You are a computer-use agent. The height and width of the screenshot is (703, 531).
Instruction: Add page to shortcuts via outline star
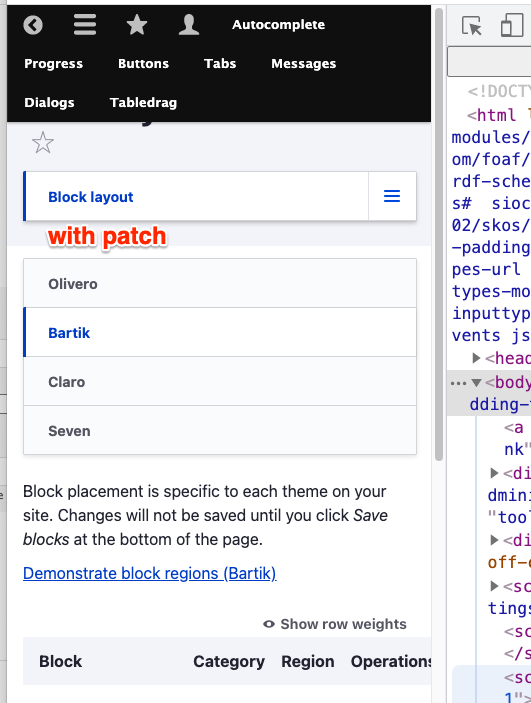[x=43, y=143]
